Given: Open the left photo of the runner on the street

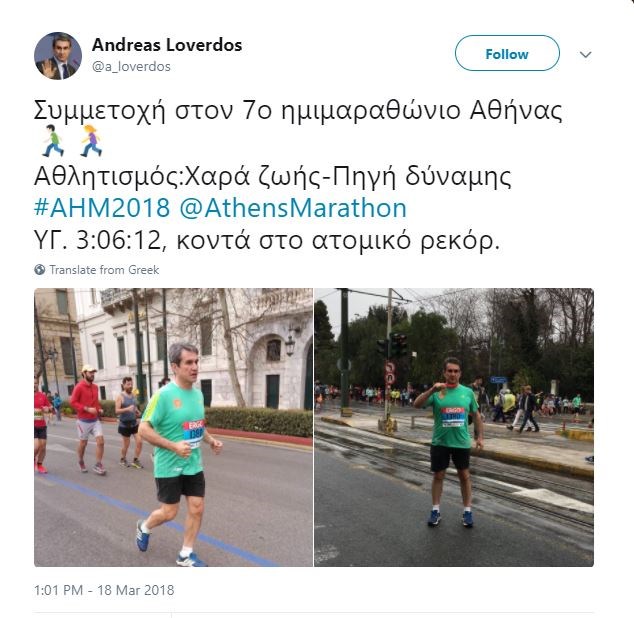Looking at the screenshot, I should point(173,427).
